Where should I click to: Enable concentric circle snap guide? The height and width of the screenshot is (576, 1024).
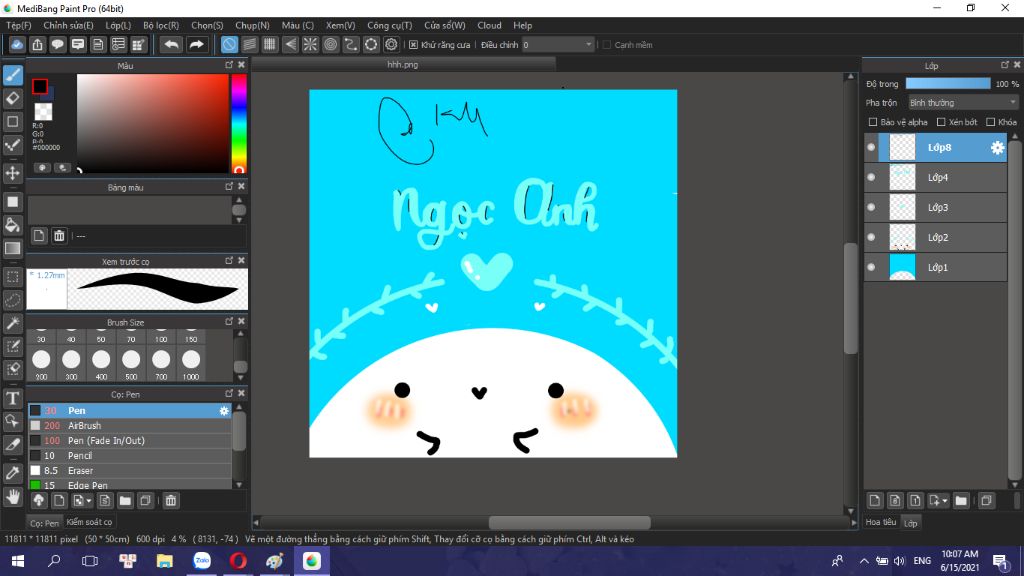click(330, 44)
